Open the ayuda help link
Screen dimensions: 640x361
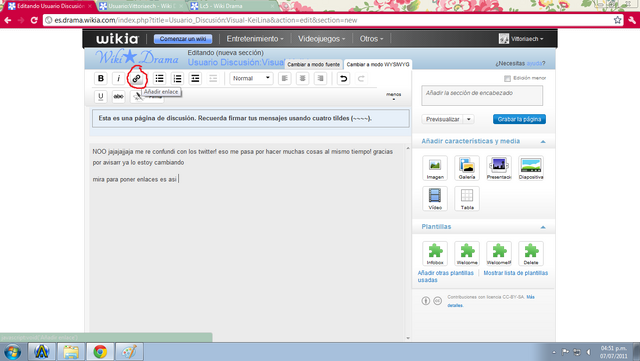click(x=534, y=63)
